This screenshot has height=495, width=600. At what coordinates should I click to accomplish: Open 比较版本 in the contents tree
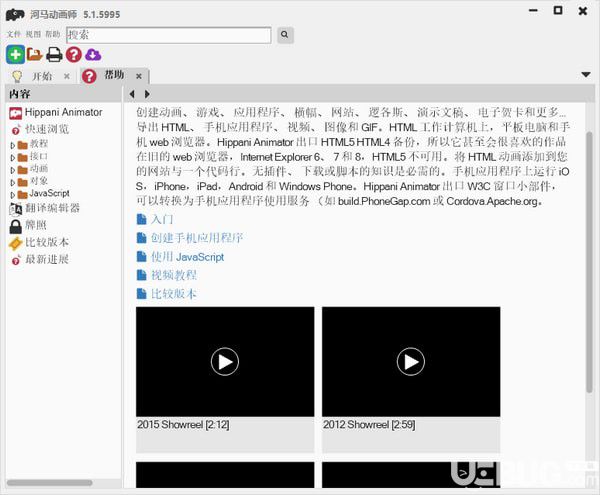click(x=47, y=242)
